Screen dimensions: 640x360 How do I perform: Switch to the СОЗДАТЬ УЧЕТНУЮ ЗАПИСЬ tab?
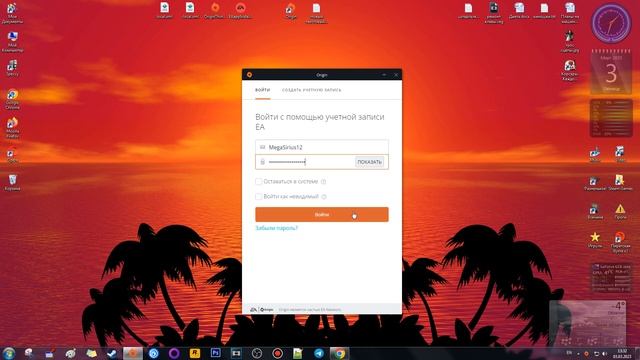pyautogui.click(x=311, y=90)
